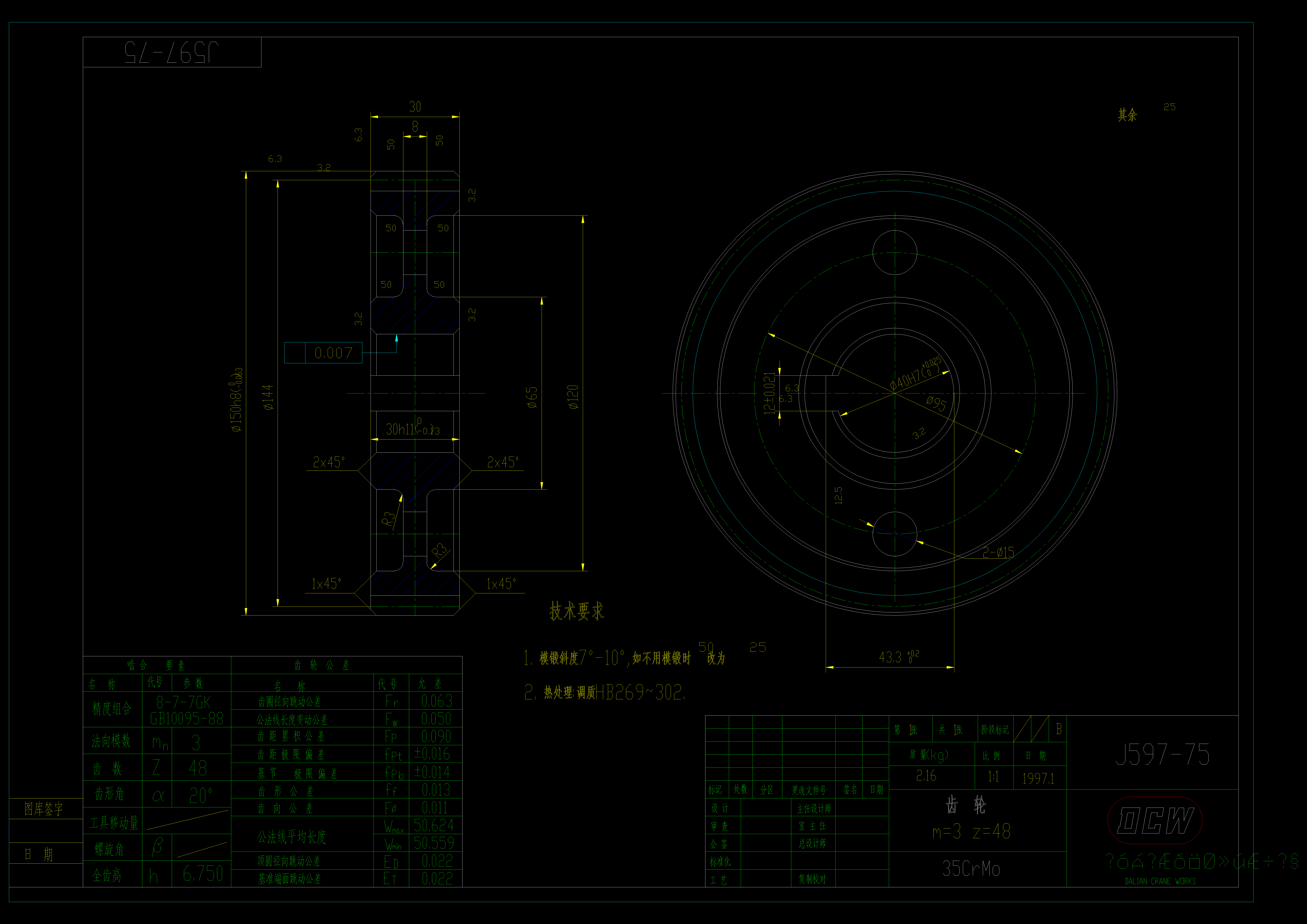Click the '0.022' value in the ET row

point(437,879)
